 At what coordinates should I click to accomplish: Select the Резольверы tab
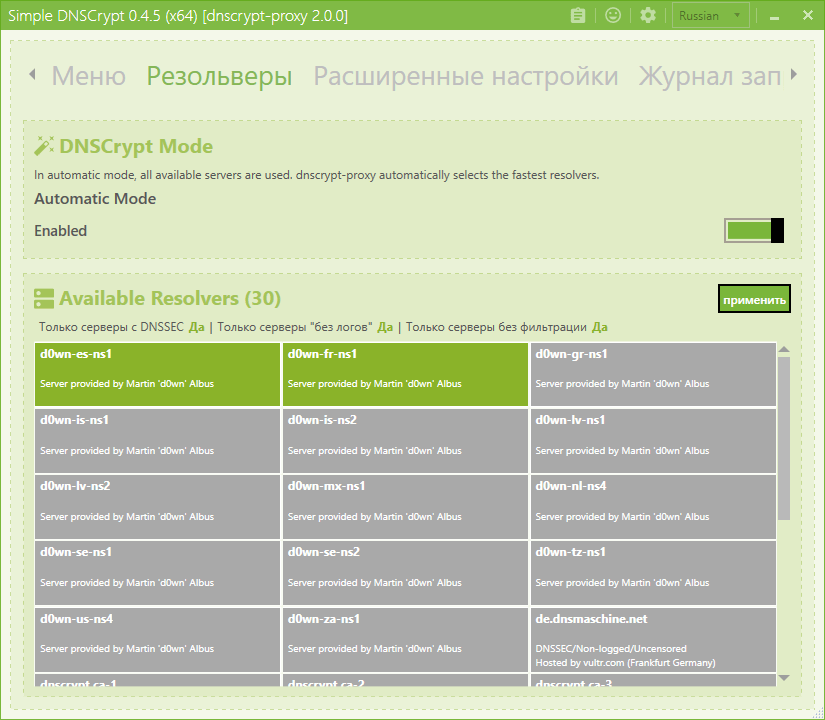click(x=219, y=76)
